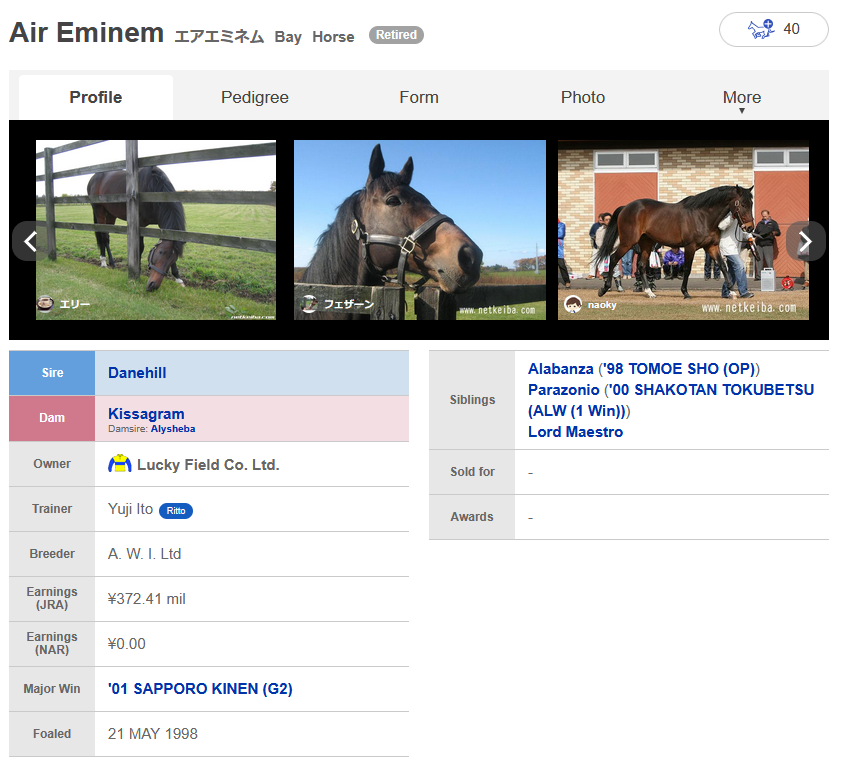Click the naoky user avatar on third photo
This screenshot has height=761, width=853.
(x=573, y=304)
